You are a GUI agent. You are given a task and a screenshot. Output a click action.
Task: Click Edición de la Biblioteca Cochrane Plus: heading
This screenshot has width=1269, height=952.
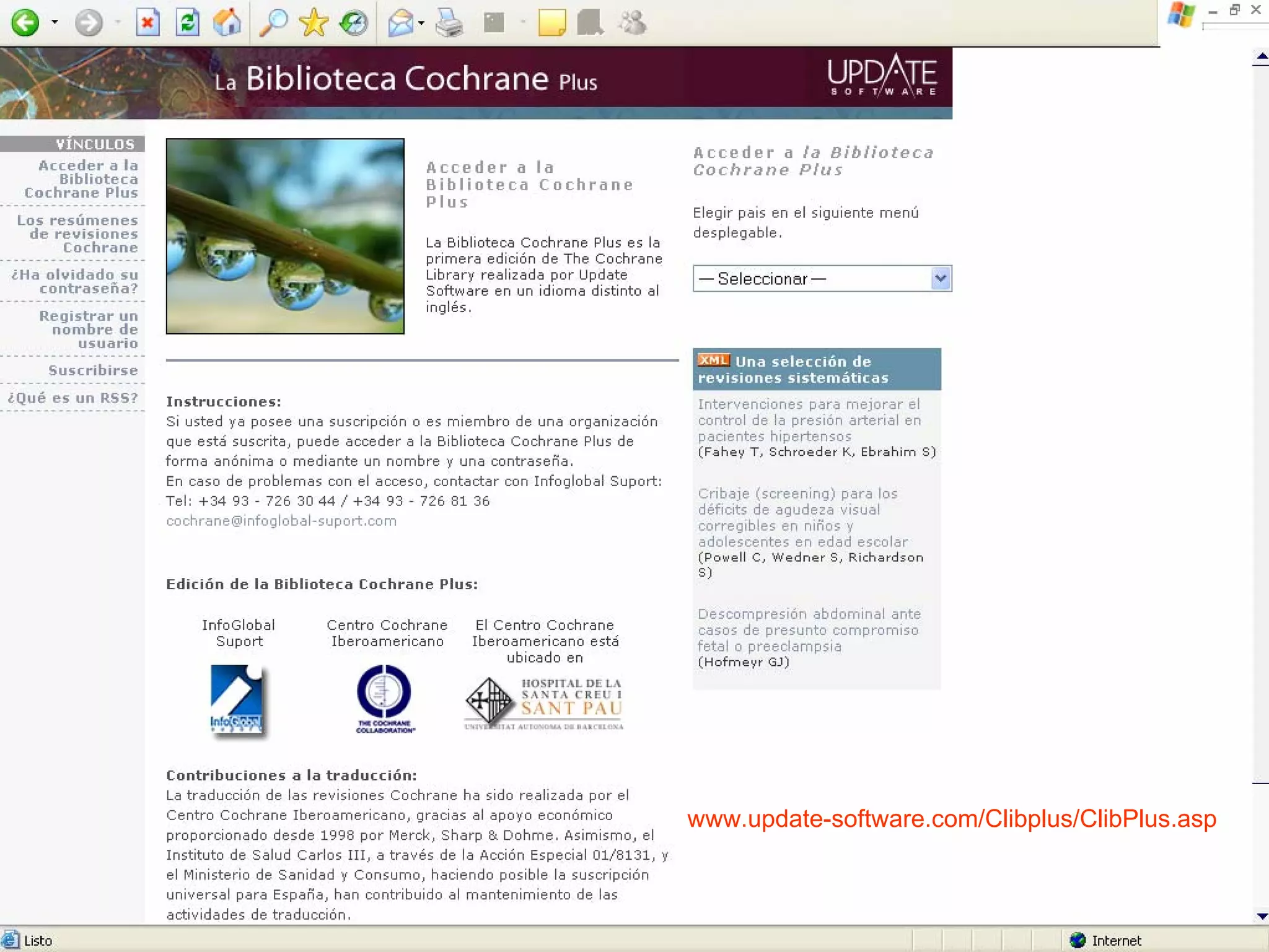[x=322, y=584]
